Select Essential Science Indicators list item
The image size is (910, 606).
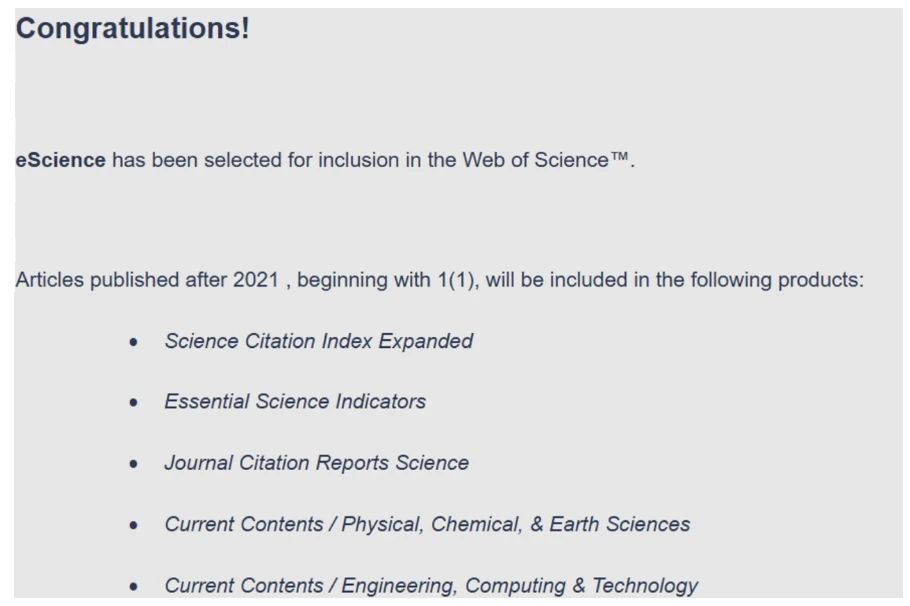click(295, 402)
